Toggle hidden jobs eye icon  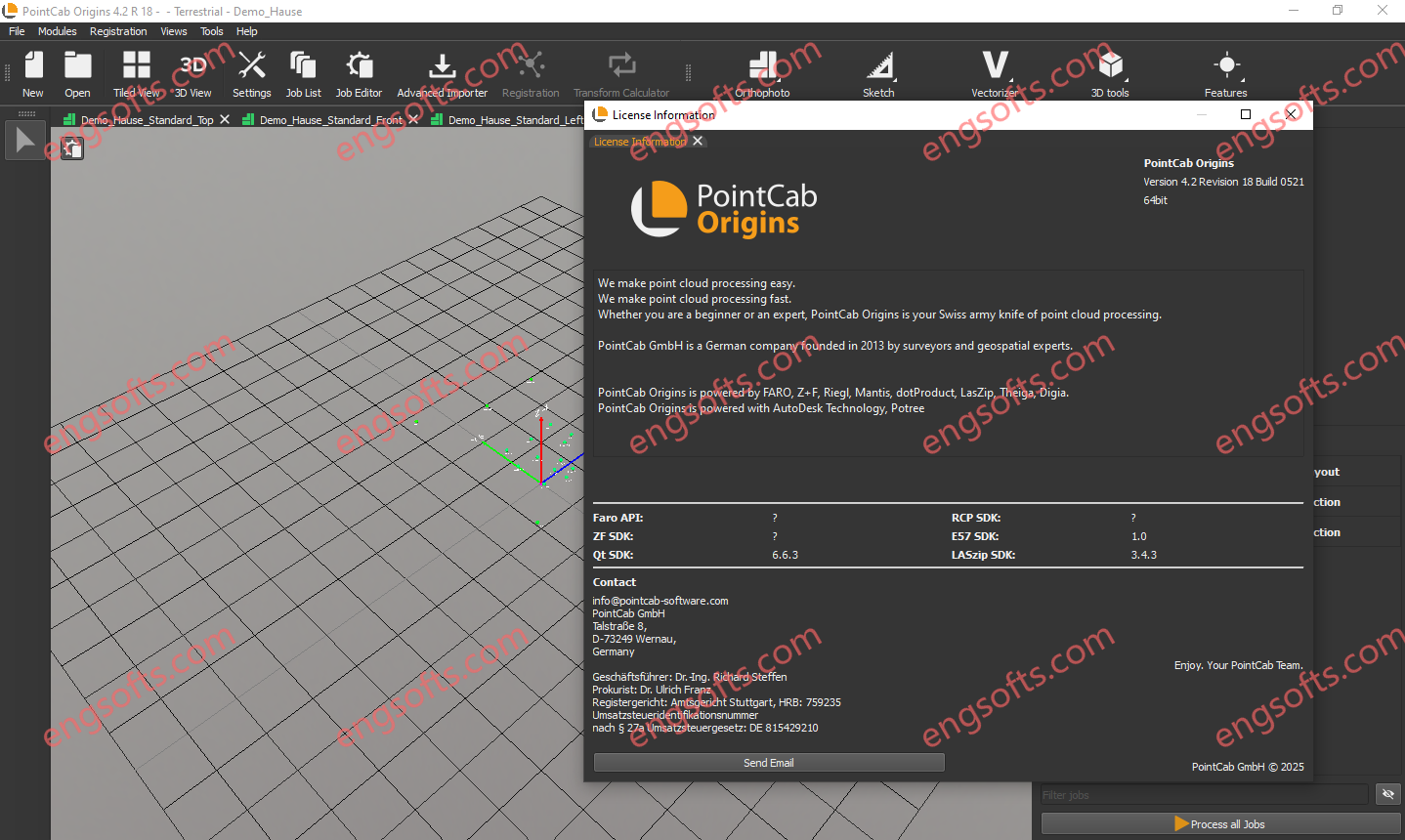point(1387,794)
